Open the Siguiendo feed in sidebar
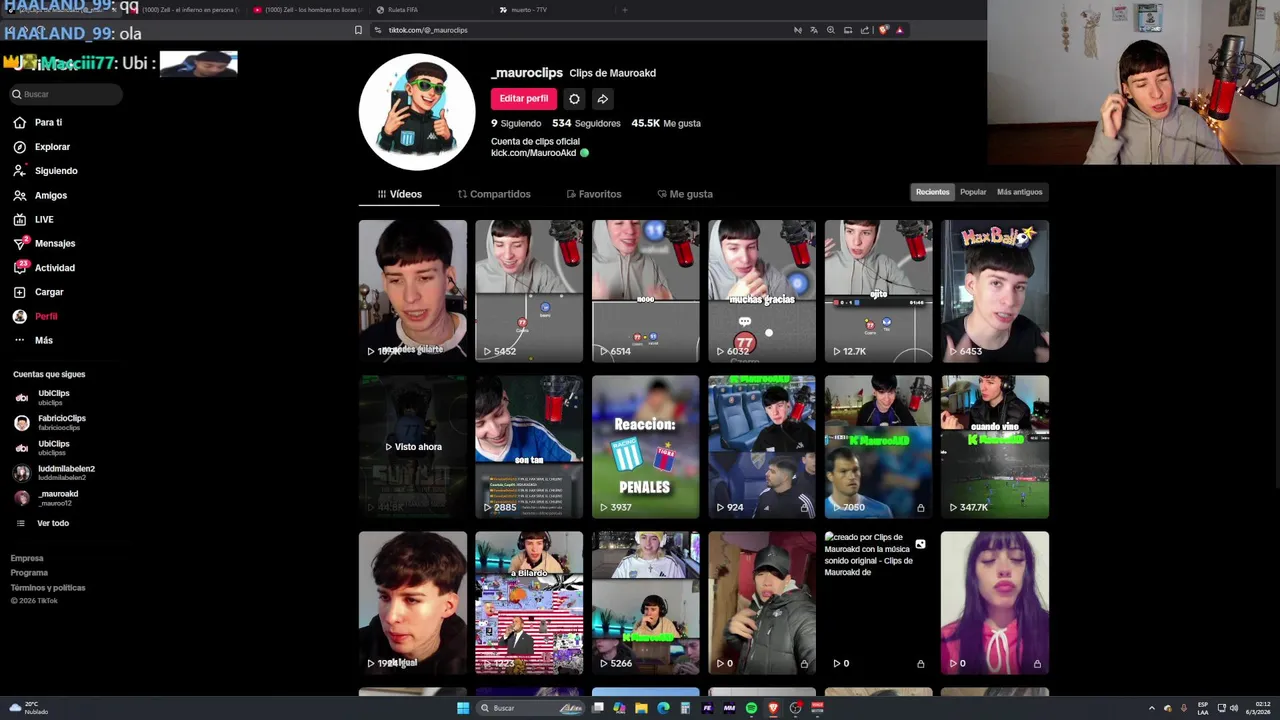The image size is (1280, 720). coord(45,171)
